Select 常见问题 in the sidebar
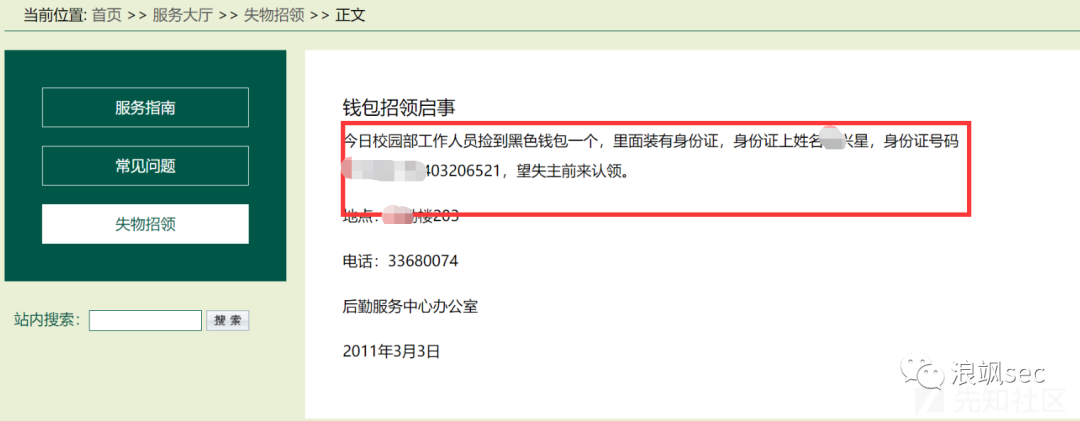This screenshot has height=421, width=1080. click(145, 165)
